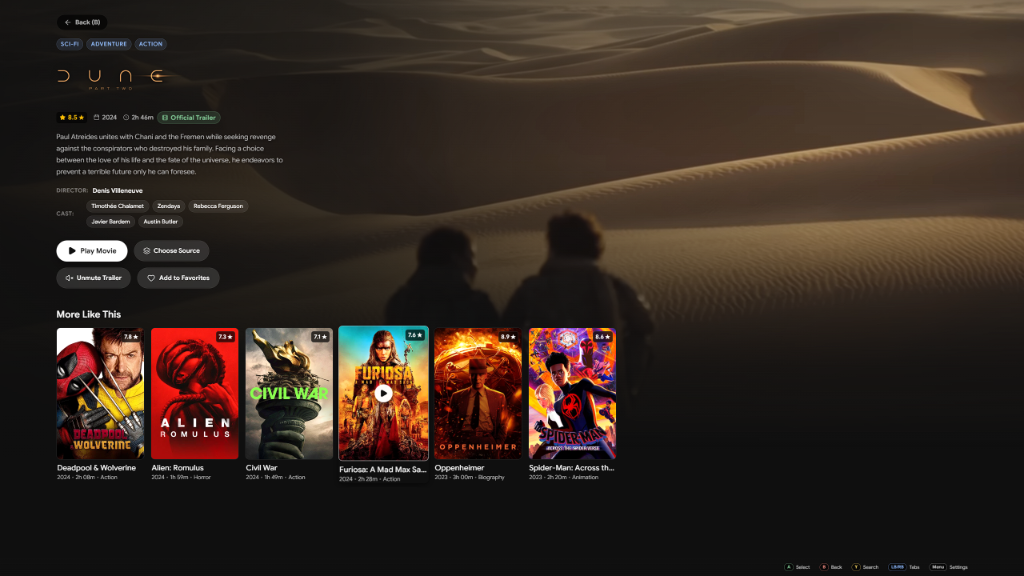1024x576 pixels.
Task: Click the 'Spider-Man: Across th...' title text
Action: (571, 468)
